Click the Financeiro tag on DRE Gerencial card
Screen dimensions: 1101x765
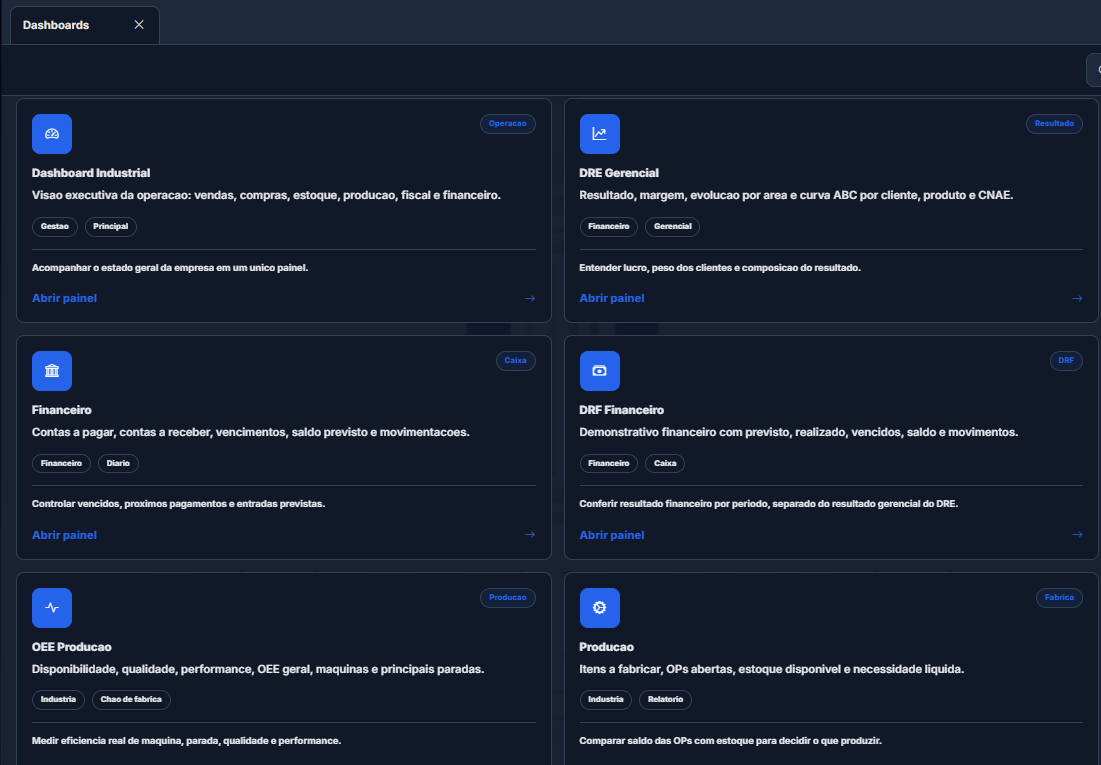click(609, 226)
